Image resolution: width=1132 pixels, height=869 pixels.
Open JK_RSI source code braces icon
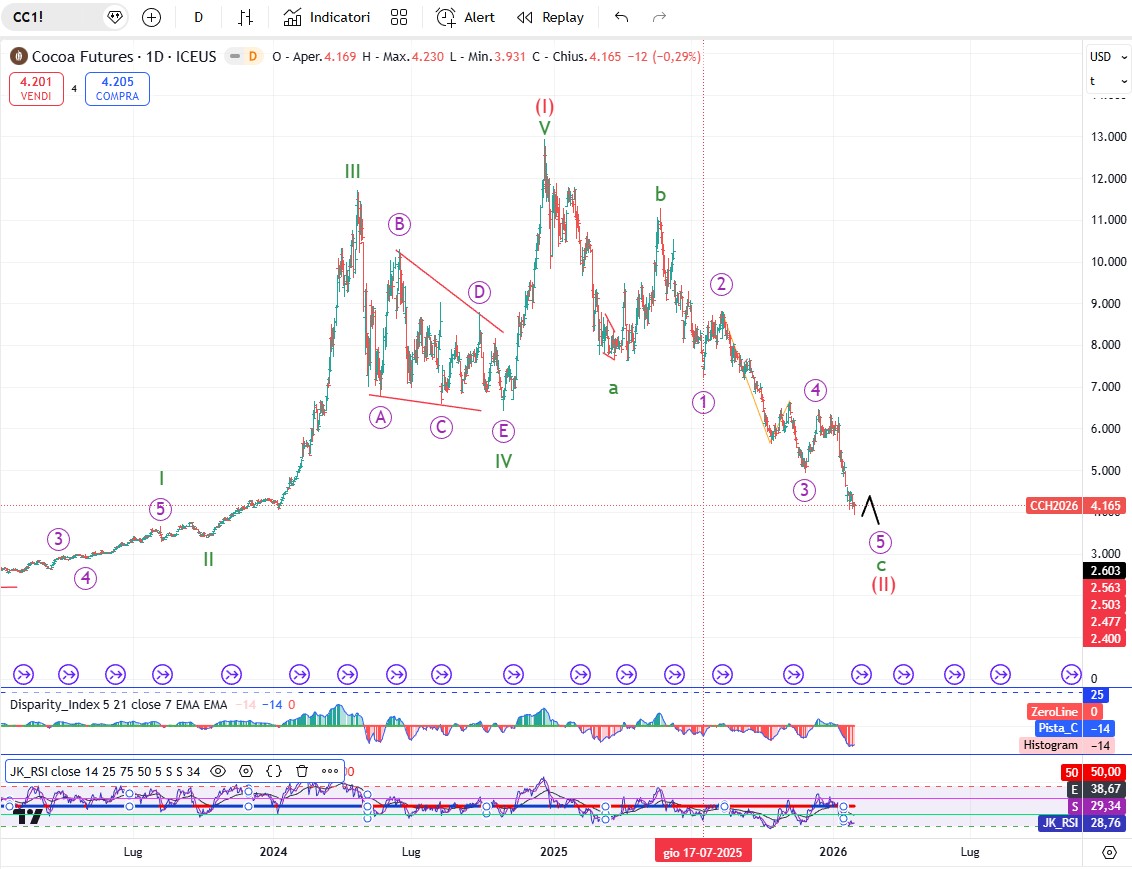coord(273,771)
